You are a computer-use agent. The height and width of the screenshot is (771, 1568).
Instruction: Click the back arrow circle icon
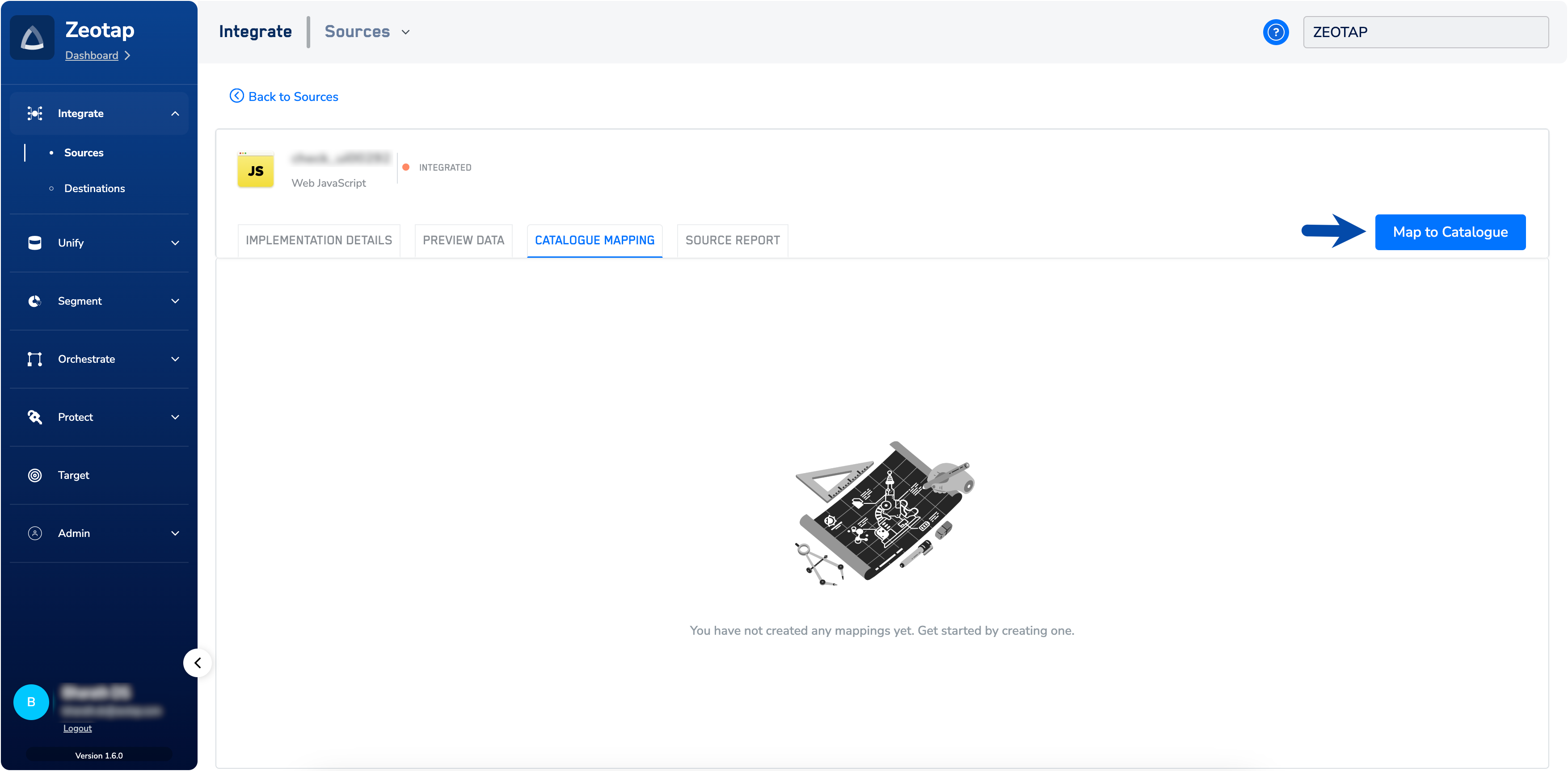pyautogui.click(x=236, y=96)
